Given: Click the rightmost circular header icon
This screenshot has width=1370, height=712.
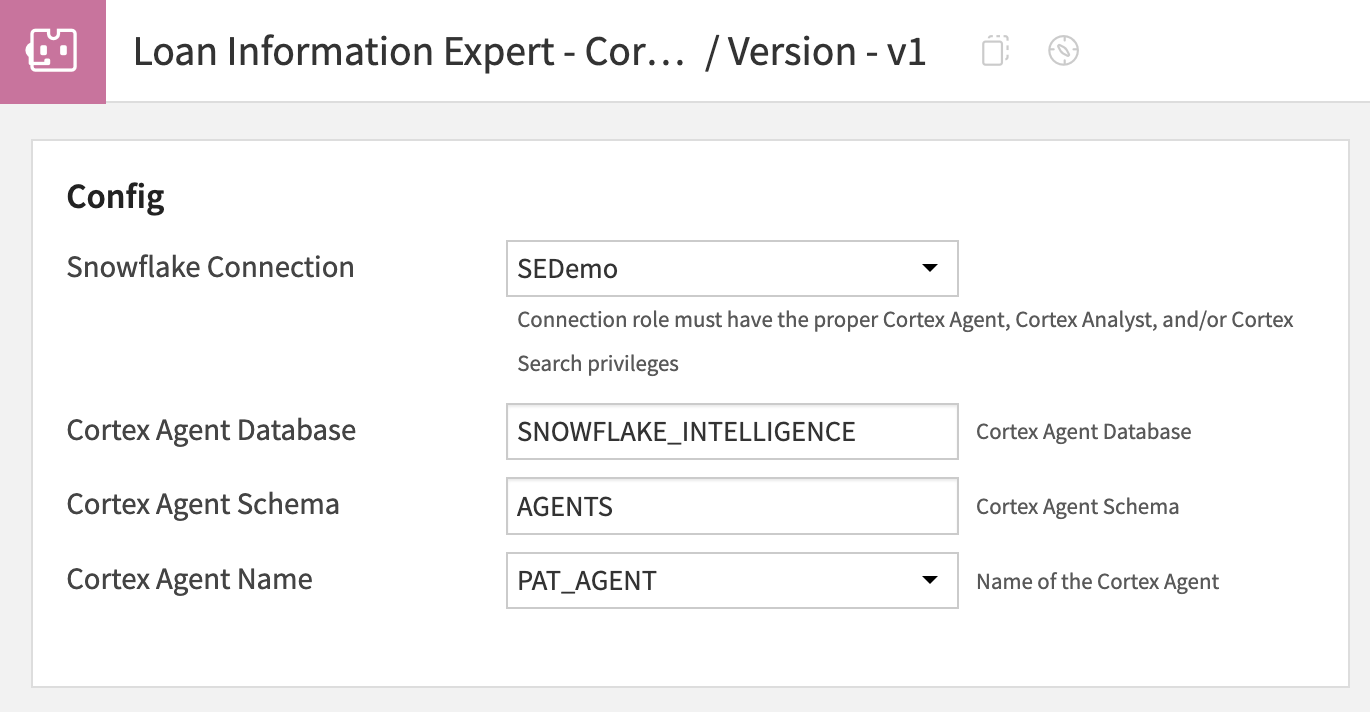Looking at the screenshot, I should [x=1063, y=49].
